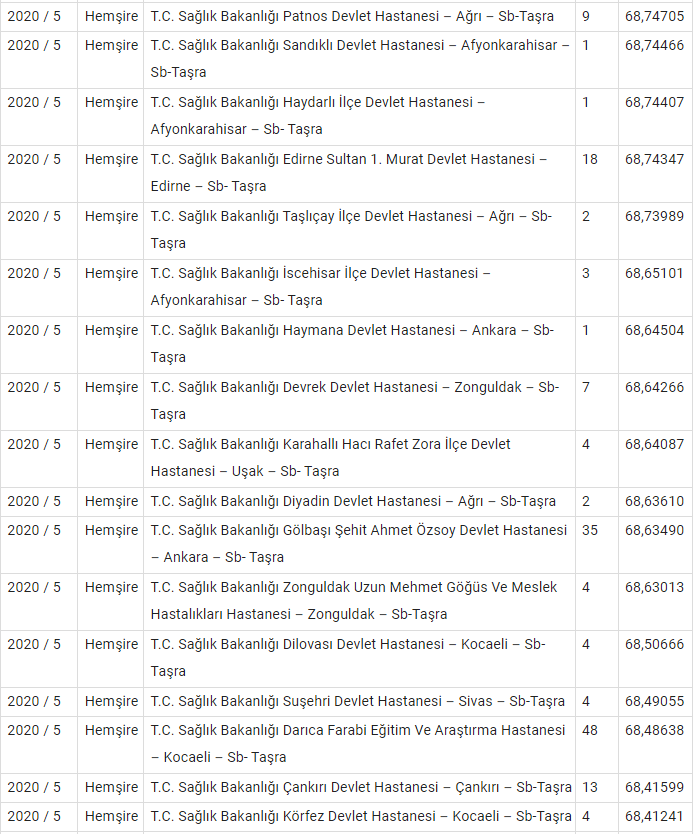Select score value 68,41241
This screenshot has width=693, height=834.
coord(654,816)
